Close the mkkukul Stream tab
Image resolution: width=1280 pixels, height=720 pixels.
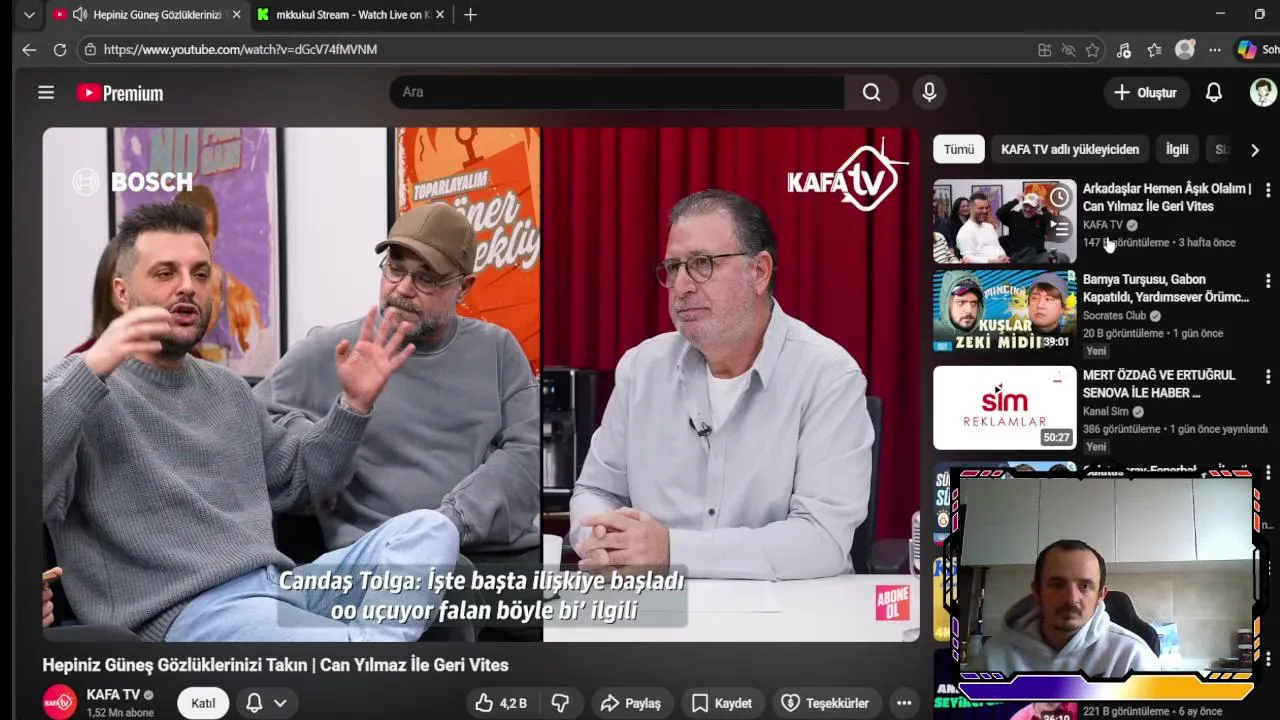tap(441, 15)
